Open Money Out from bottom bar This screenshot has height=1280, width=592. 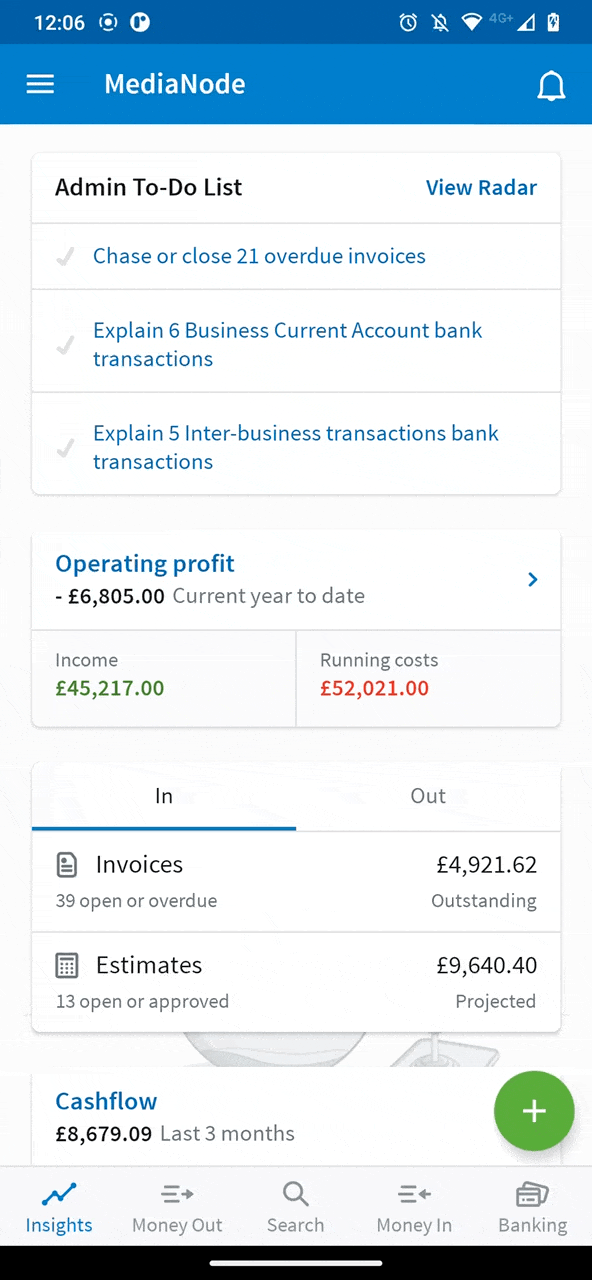click(177, 1207)
